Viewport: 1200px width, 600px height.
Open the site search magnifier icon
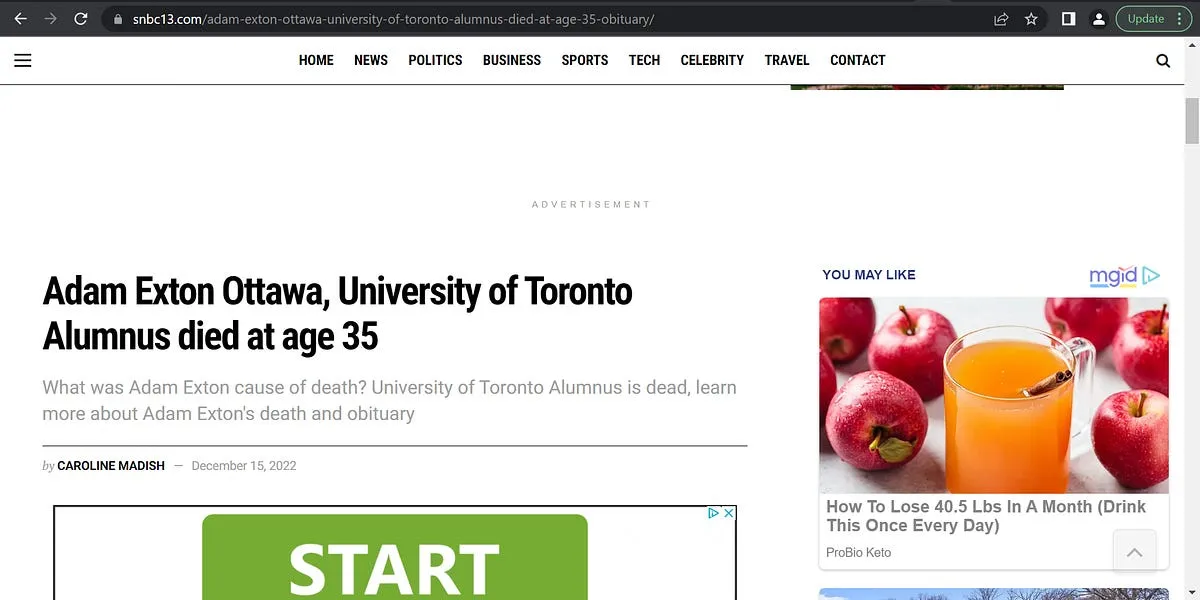(x=1163, y=60)
